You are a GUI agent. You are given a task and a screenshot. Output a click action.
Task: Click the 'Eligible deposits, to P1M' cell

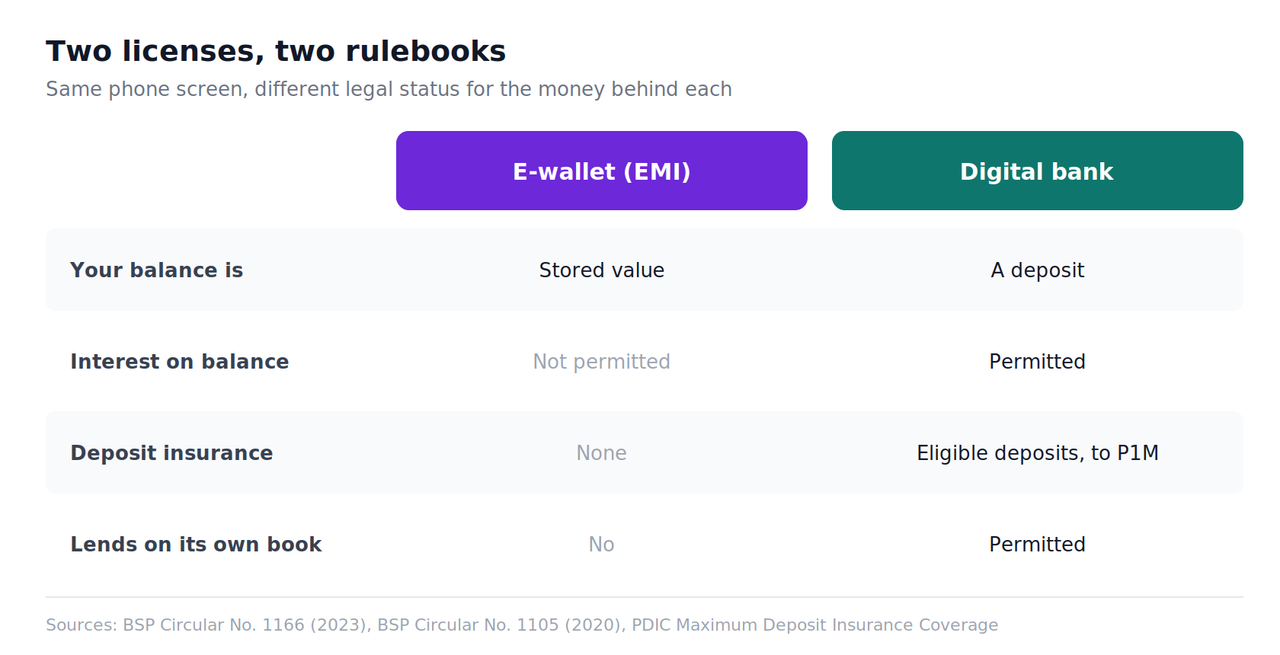pos(1037,453)
